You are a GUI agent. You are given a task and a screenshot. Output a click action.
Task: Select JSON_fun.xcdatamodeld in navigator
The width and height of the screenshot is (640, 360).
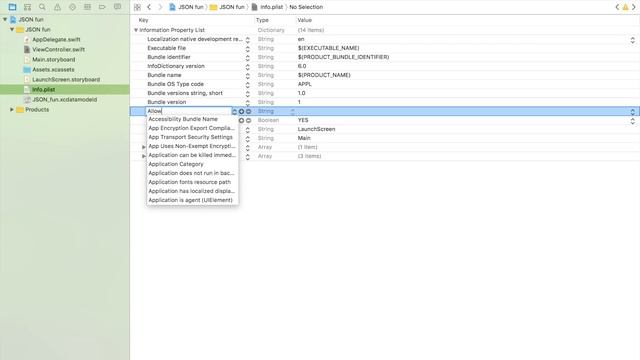pos(64,100)
